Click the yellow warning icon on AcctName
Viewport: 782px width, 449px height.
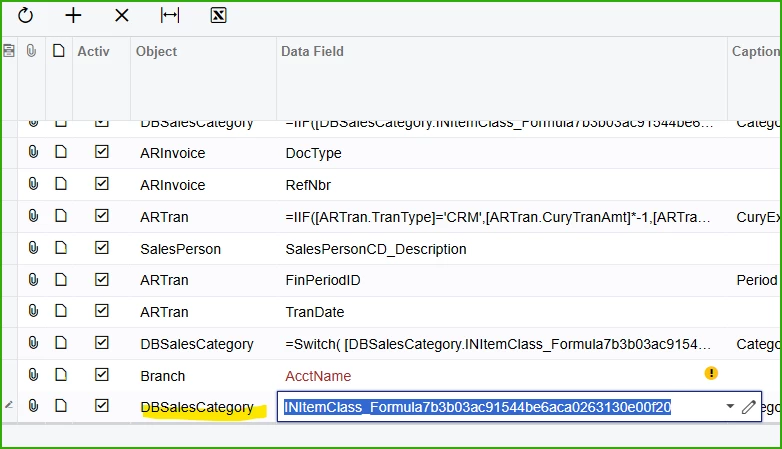(x=711, y=373)
